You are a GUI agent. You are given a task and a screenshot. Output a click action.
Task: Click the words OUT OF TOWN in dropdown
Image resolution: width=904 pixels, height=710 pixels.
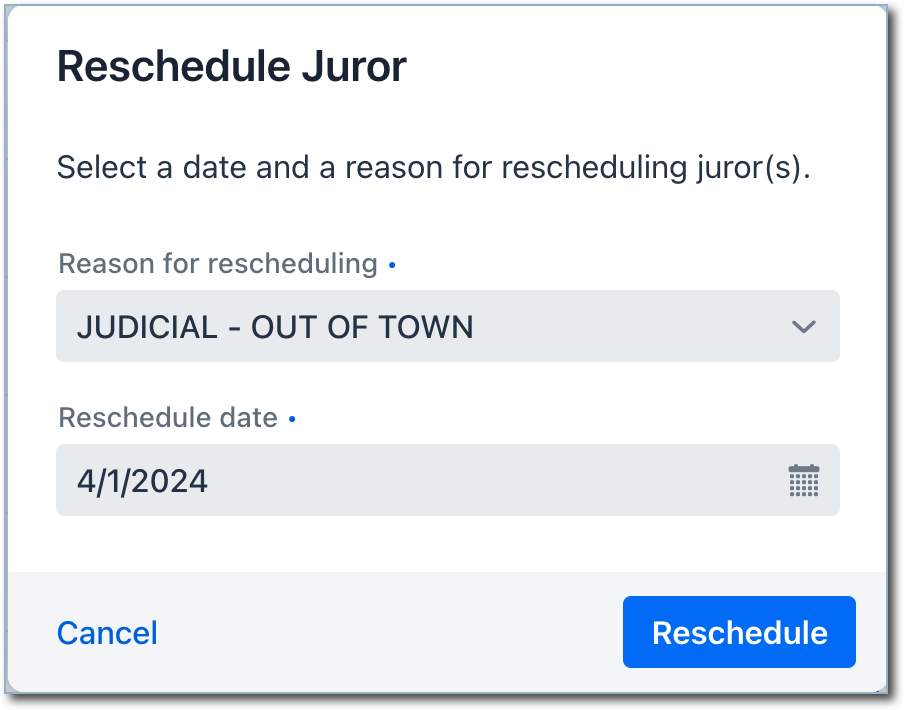coord(362,327)
